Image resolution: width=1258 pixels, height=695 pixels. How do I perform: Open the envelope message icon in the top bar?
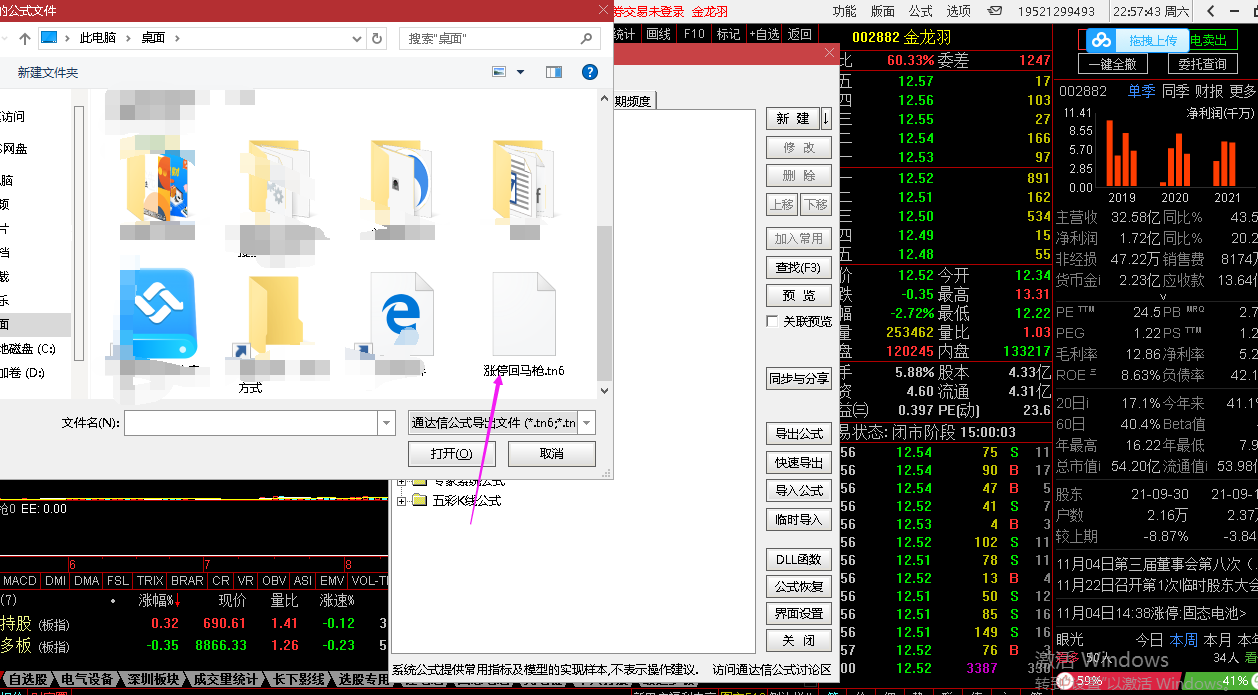[995, 11]
